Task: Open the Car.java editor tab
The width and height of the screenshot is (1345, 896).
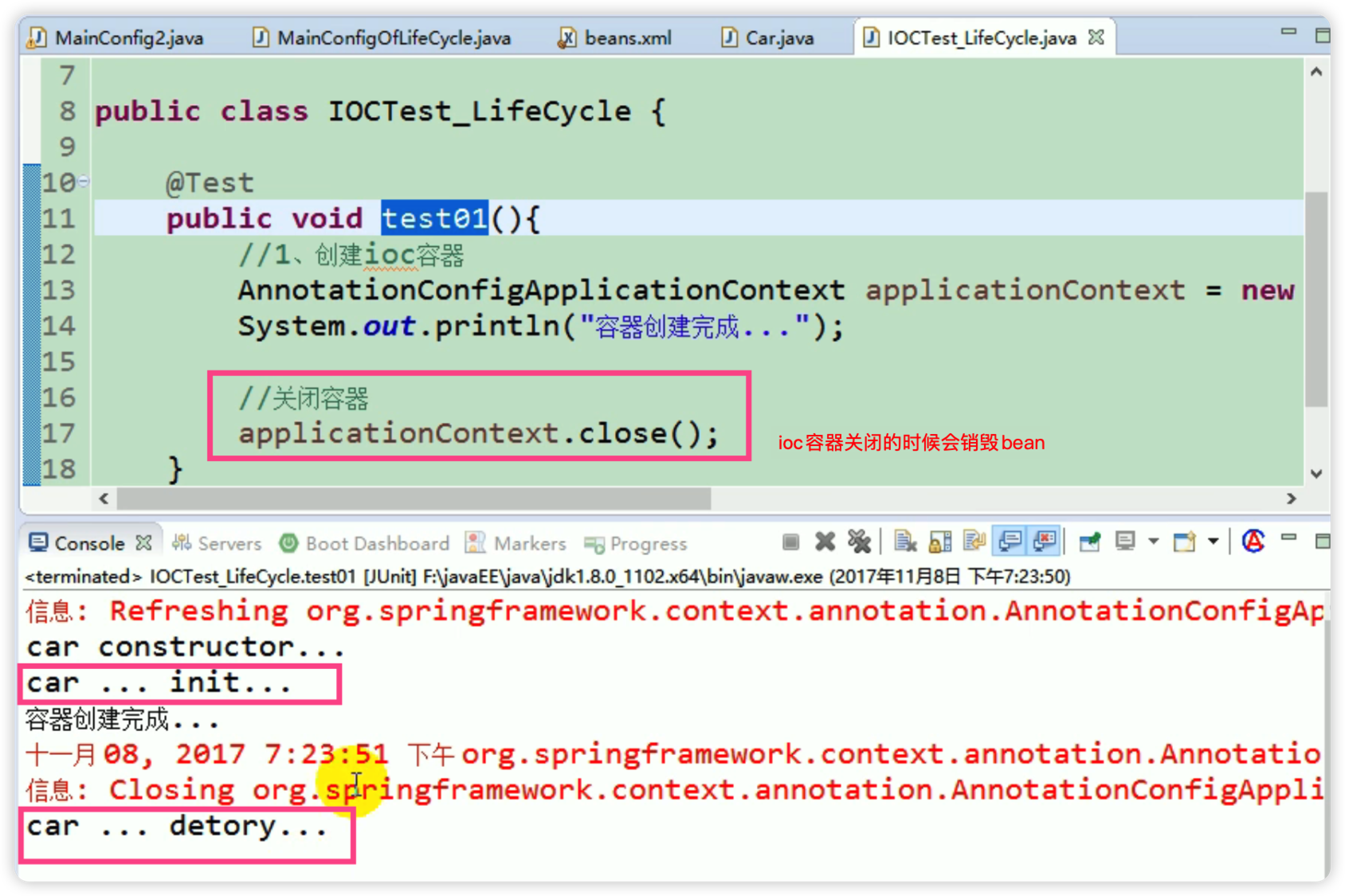Action: [768, 37]
